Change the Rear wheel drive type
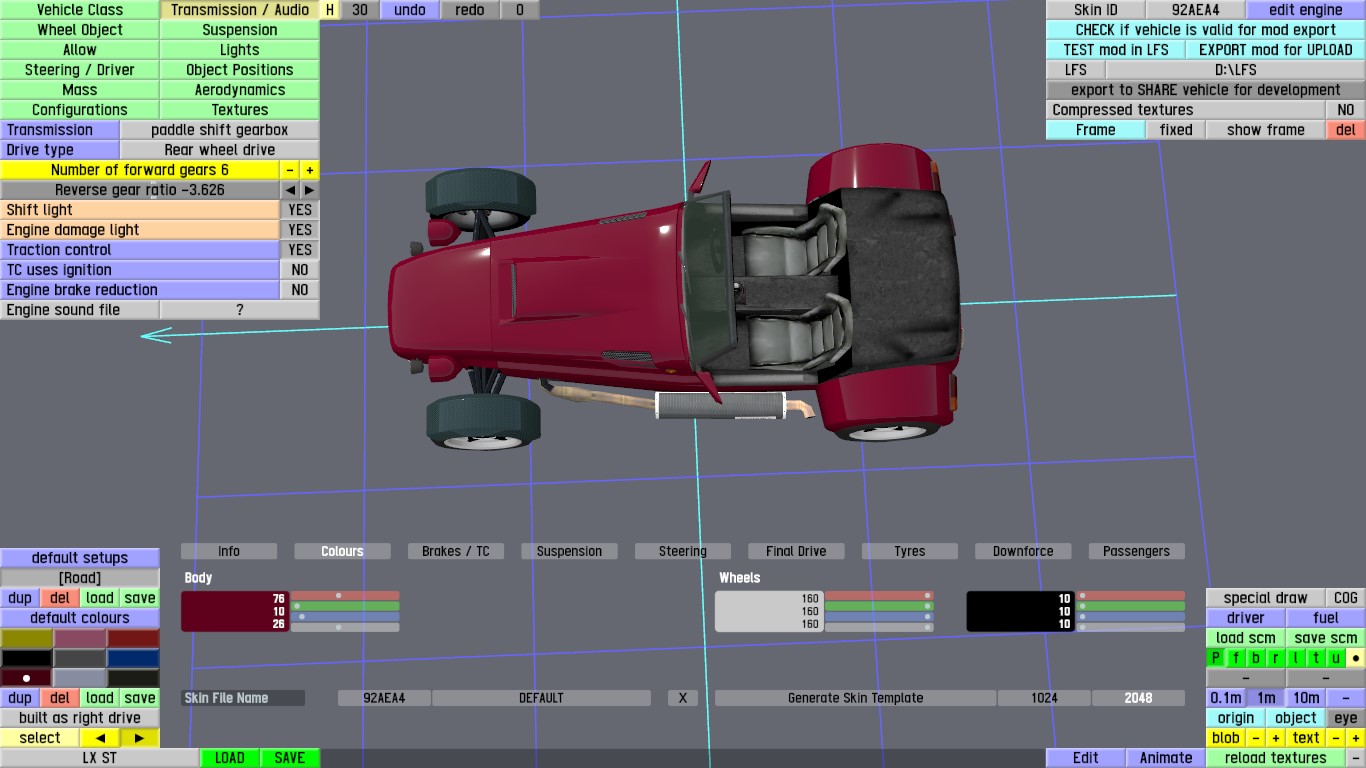This screenshot has height=768, width=1366. pyautogui.click(x=219, y=150)
